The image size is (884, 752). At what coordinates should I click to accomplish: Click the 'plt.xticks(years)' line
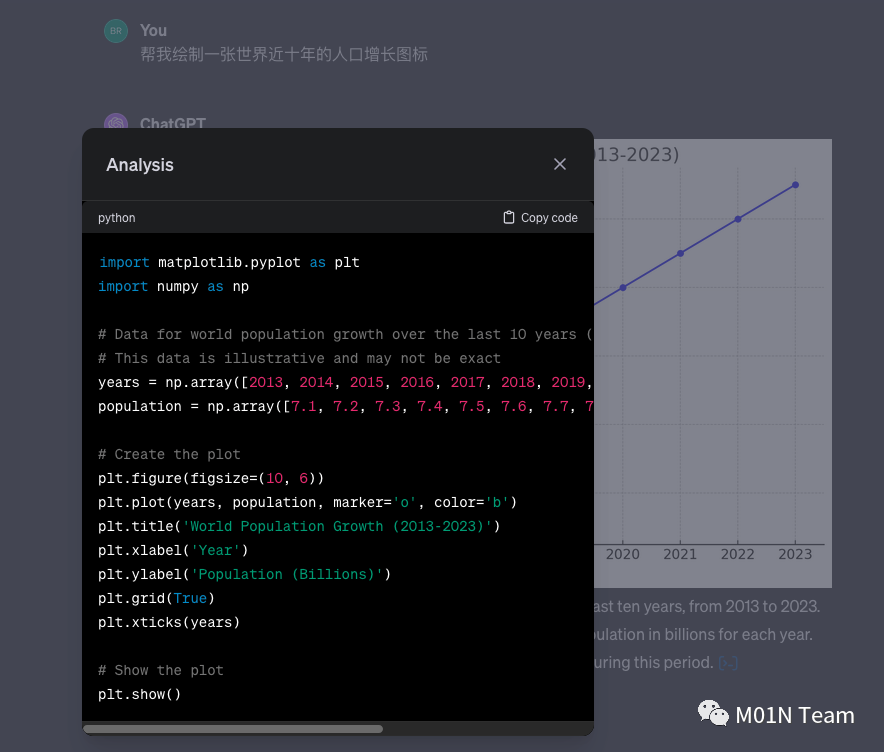(169, 622)
